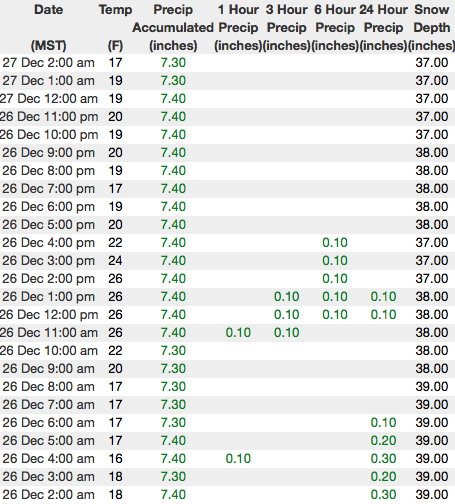
Task: Click accumulated precip 7.30 for 27 Dec 1:00 am
Action: click(x=173, y=81)
